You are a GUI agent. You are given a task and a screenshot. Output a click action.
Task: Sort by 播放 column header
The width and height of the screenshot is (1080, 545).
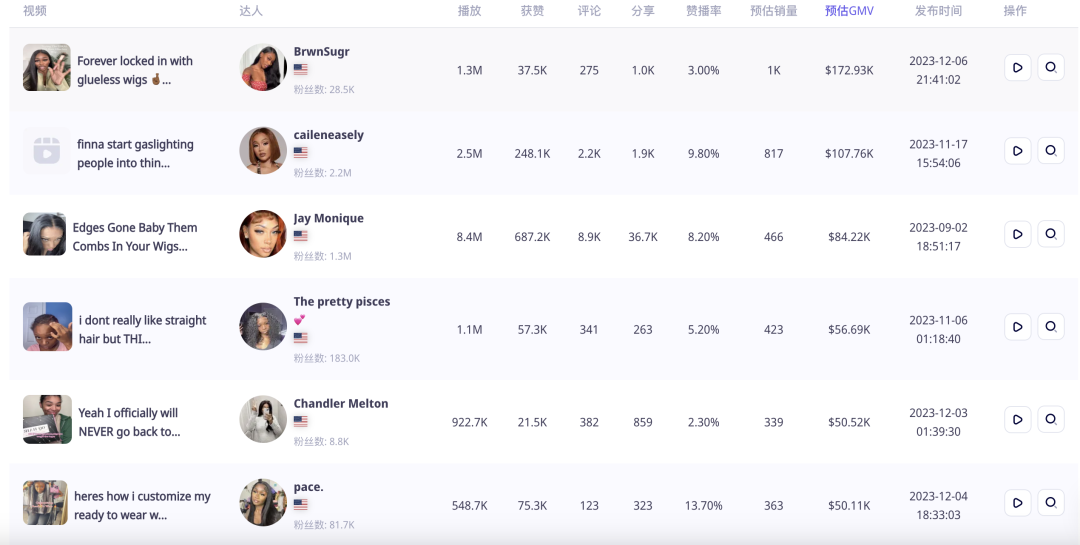[469, 11]
